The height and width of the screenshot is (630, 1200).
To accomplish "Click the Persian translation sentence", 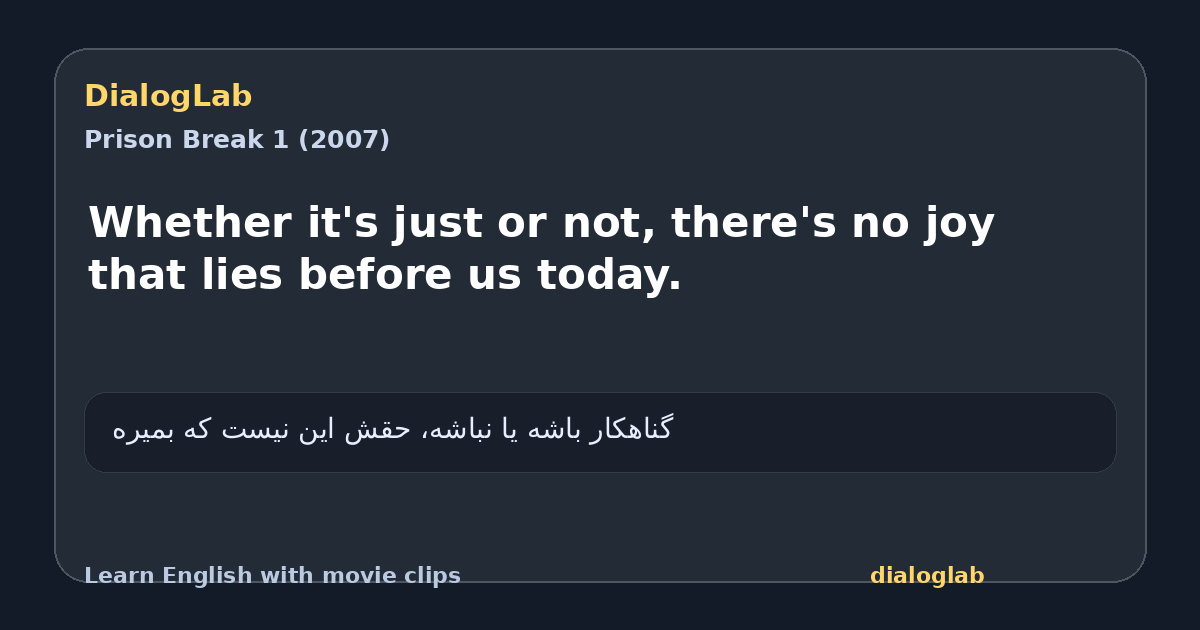I will 392,430.
